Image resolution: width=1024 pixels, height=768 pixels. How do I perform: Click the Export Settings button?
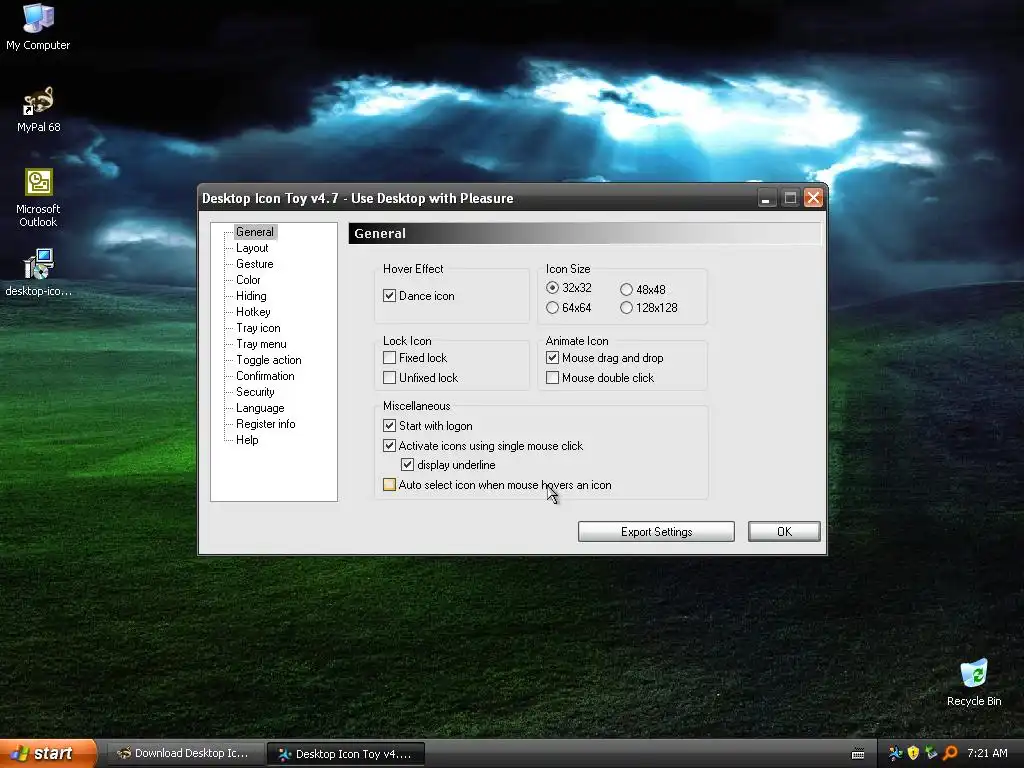(x=656, y=532)
